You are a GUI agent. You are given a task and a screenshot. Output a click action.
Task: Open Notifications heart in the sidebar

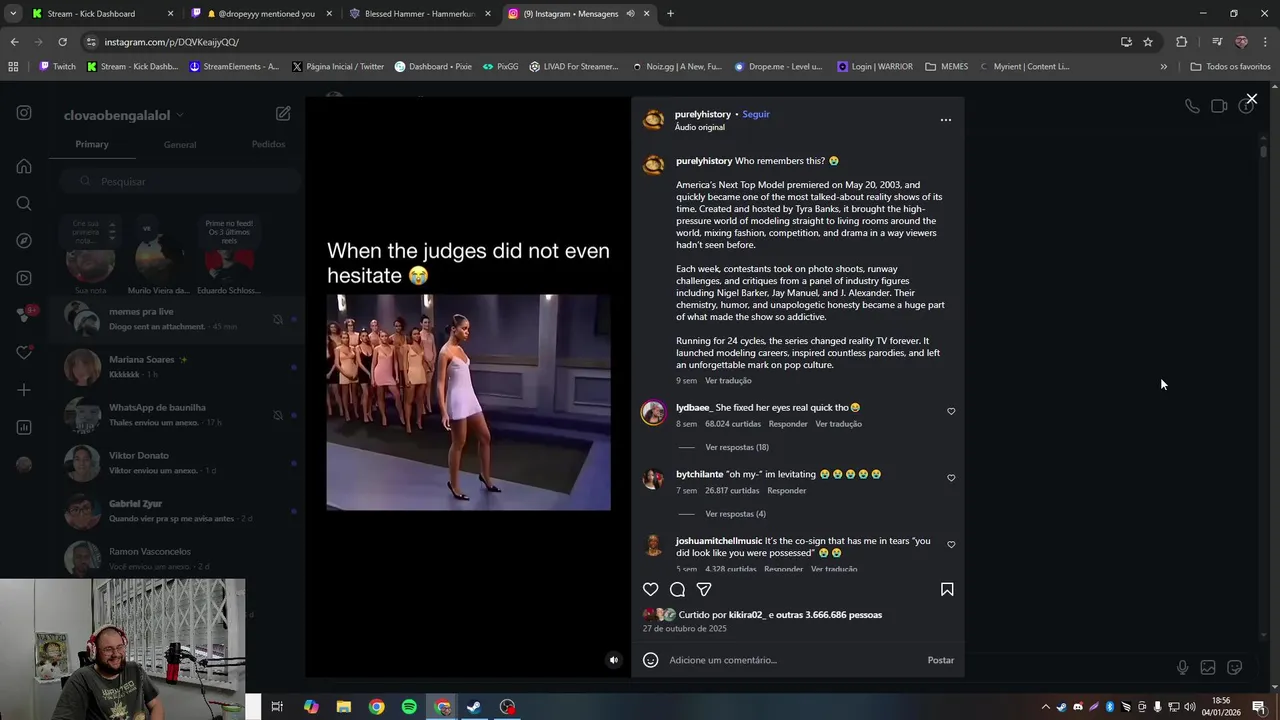coord(24,352)
